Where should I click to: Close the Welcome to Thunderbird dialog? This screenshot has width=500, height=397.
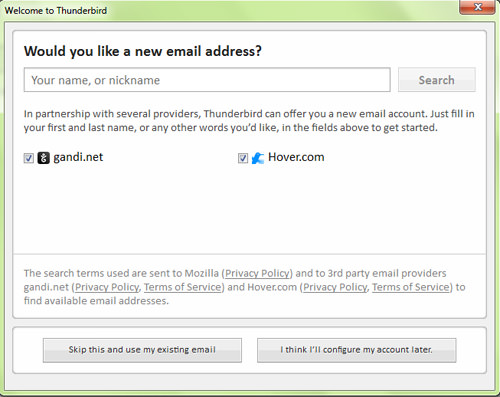pos(477,7)
